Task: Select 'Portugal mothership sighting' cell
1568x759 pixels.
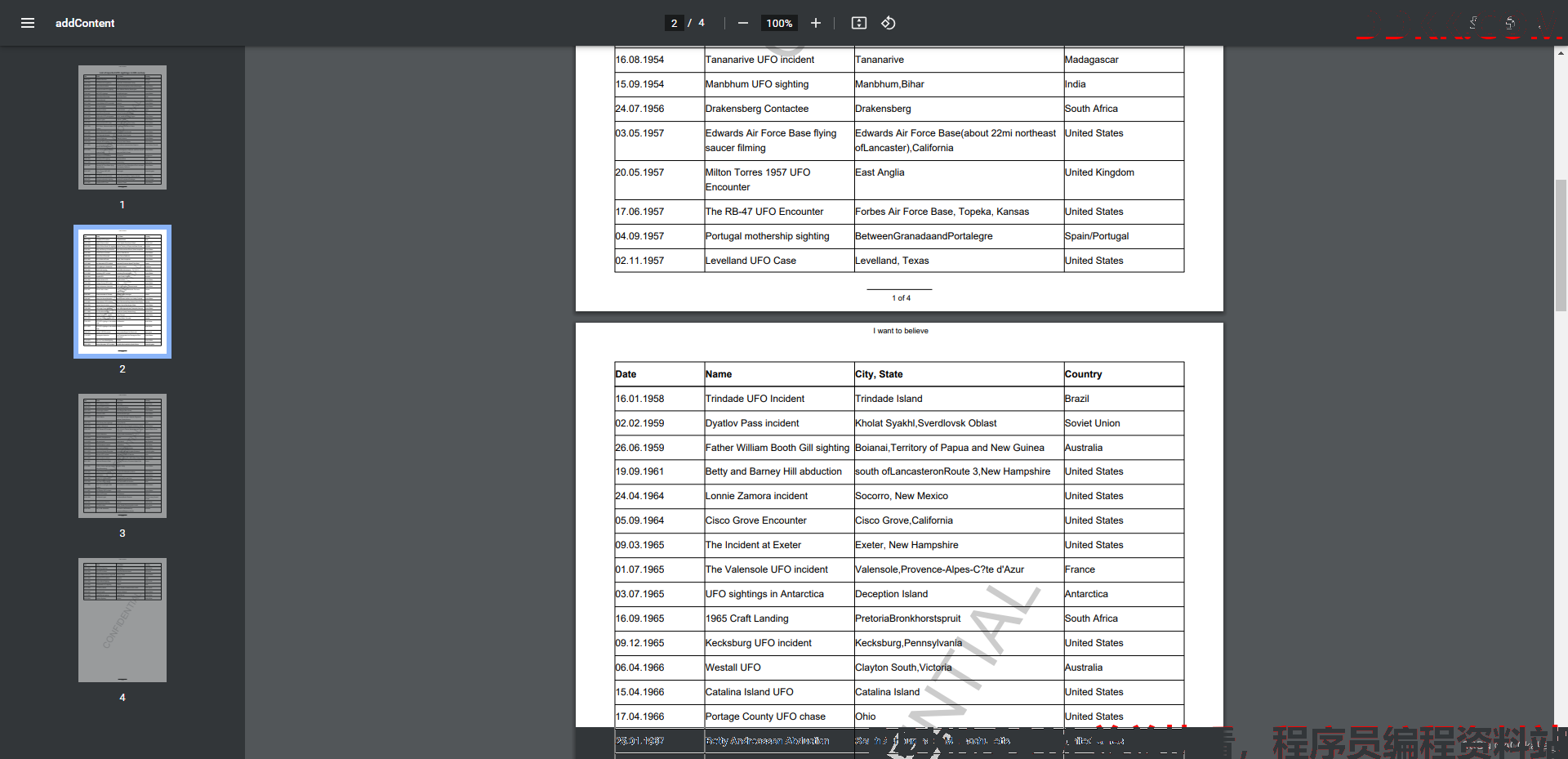Action: pos(779,236)
